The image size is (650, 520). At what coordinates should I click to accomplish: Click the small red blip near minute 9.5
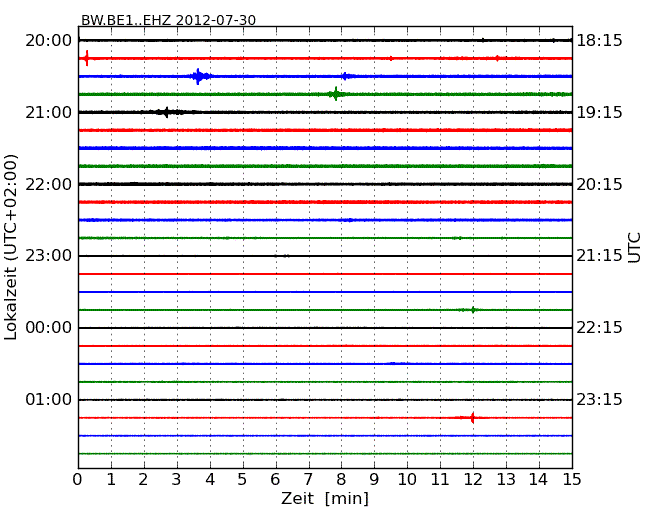coord(391,58)
